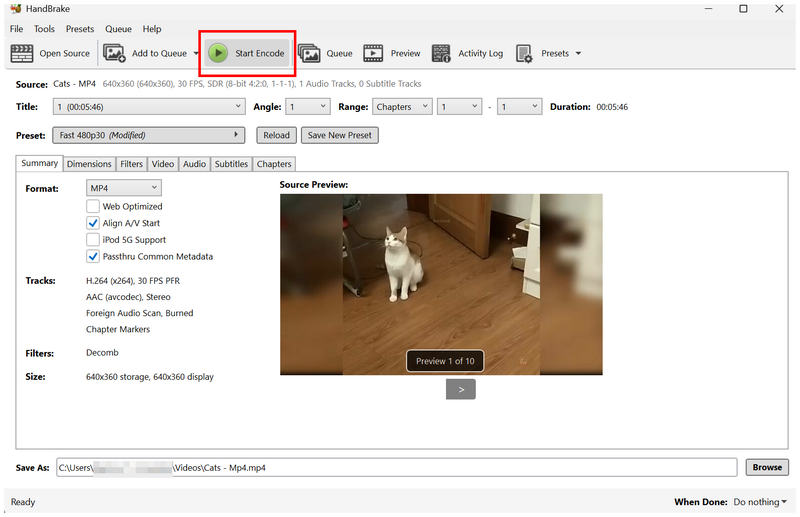Click the Preview 1 of 10 label
800x517 pixels.
click(445, 361)
